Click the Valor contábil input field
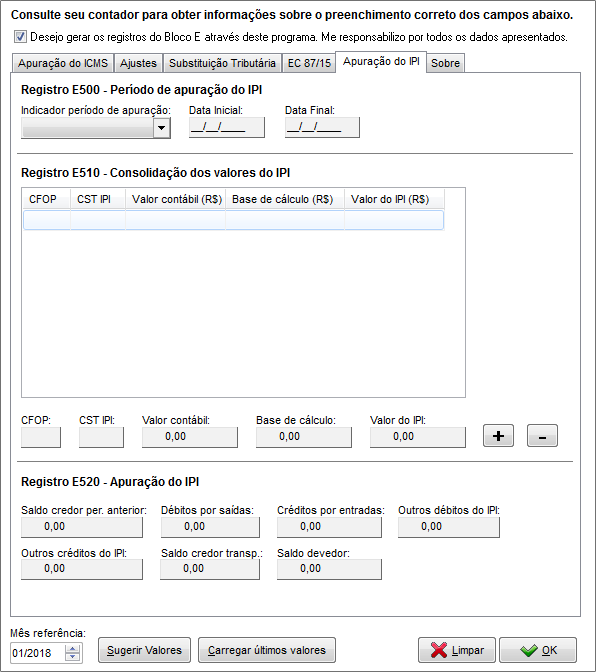596x672 pixels. [x=190, y=437]
